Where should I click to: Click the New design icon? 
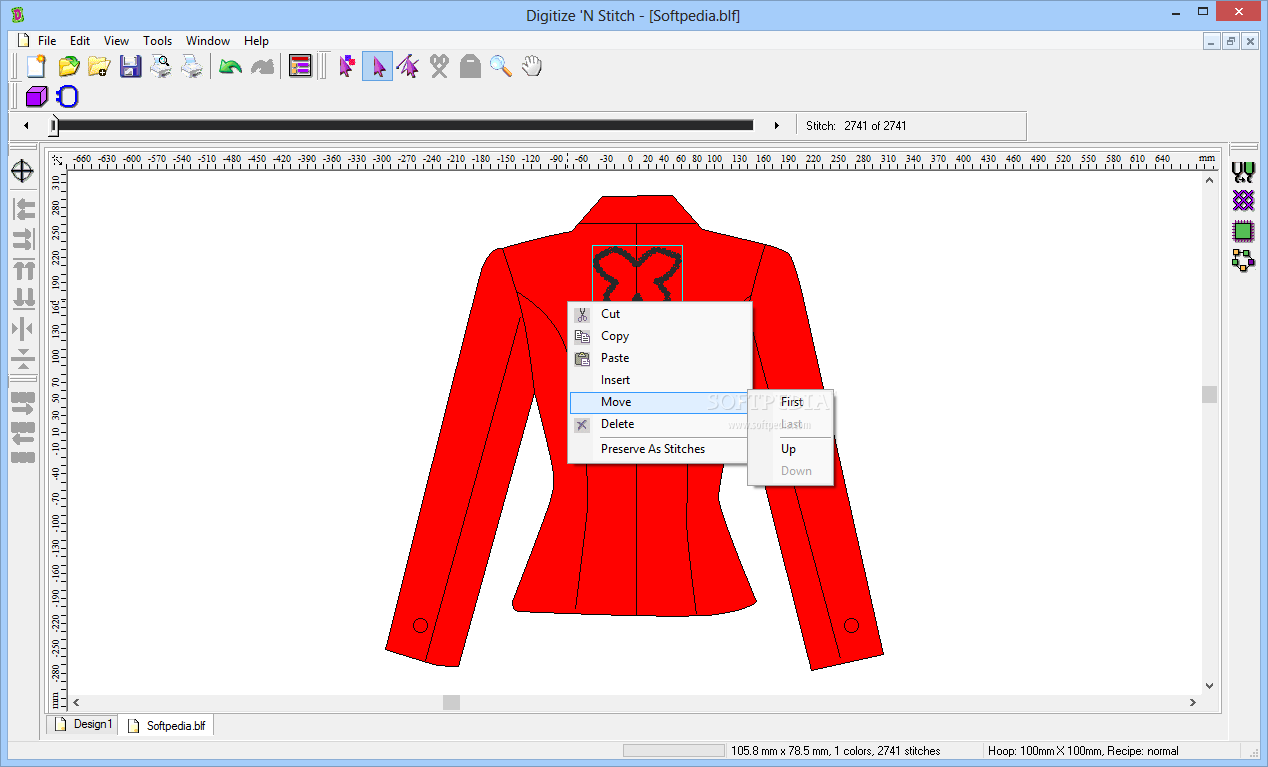[x=37, y=67]
